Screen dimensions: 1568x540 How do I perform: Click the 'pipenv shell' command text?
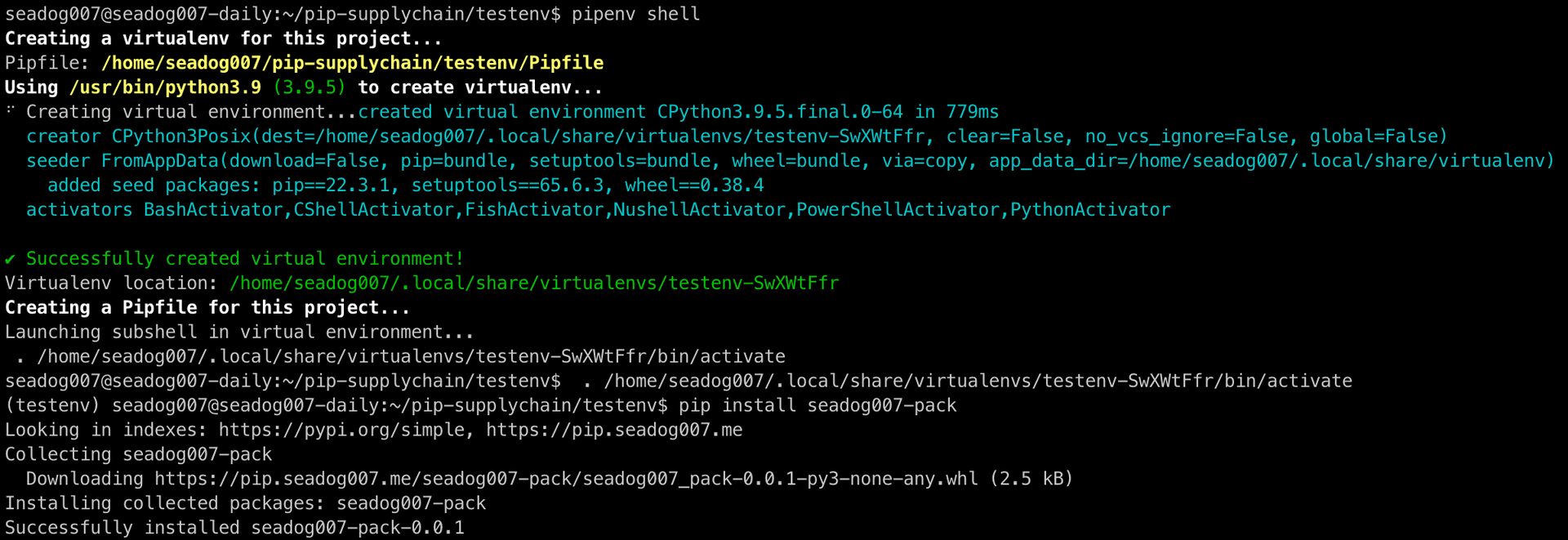[635, 14]
